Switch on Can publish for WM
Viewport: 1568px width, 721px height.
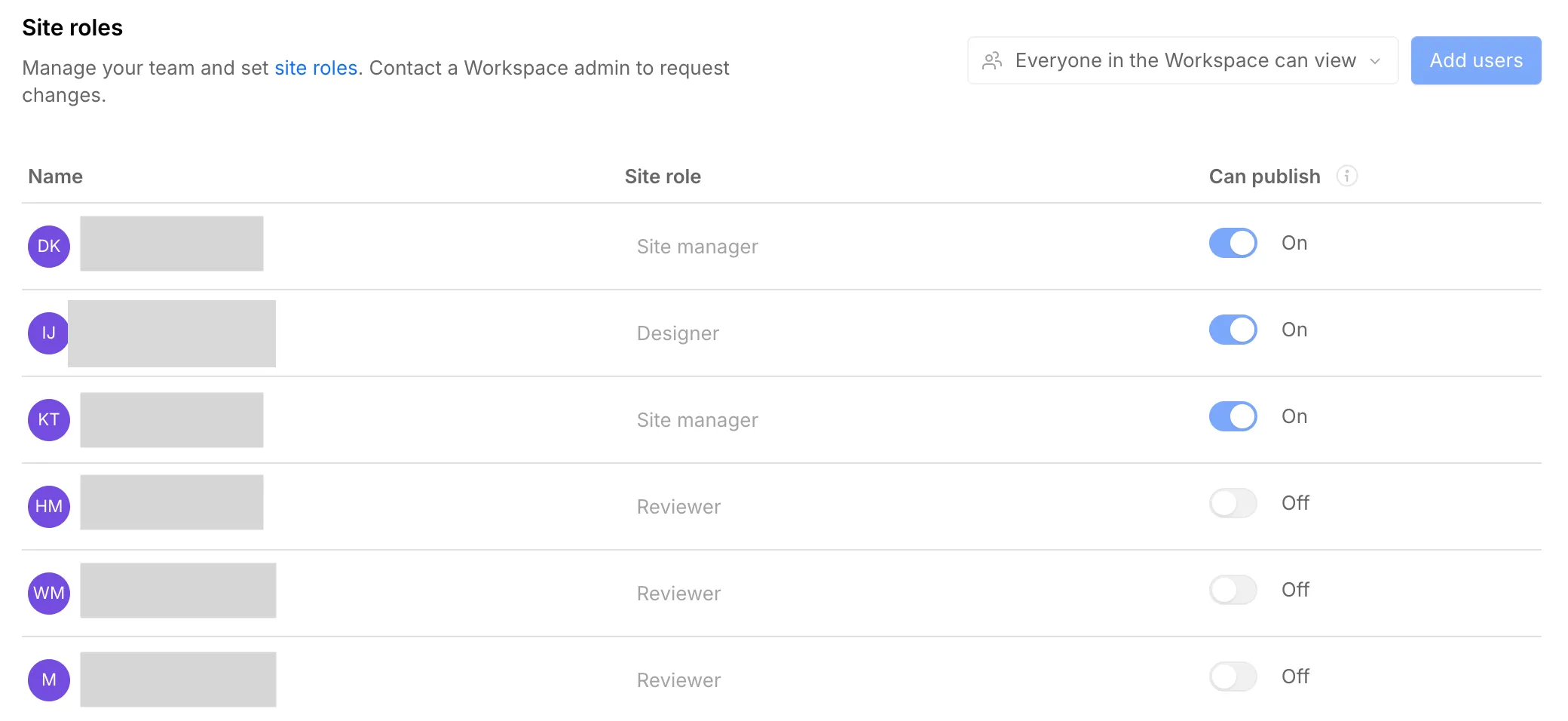[x=1233, y=590]
